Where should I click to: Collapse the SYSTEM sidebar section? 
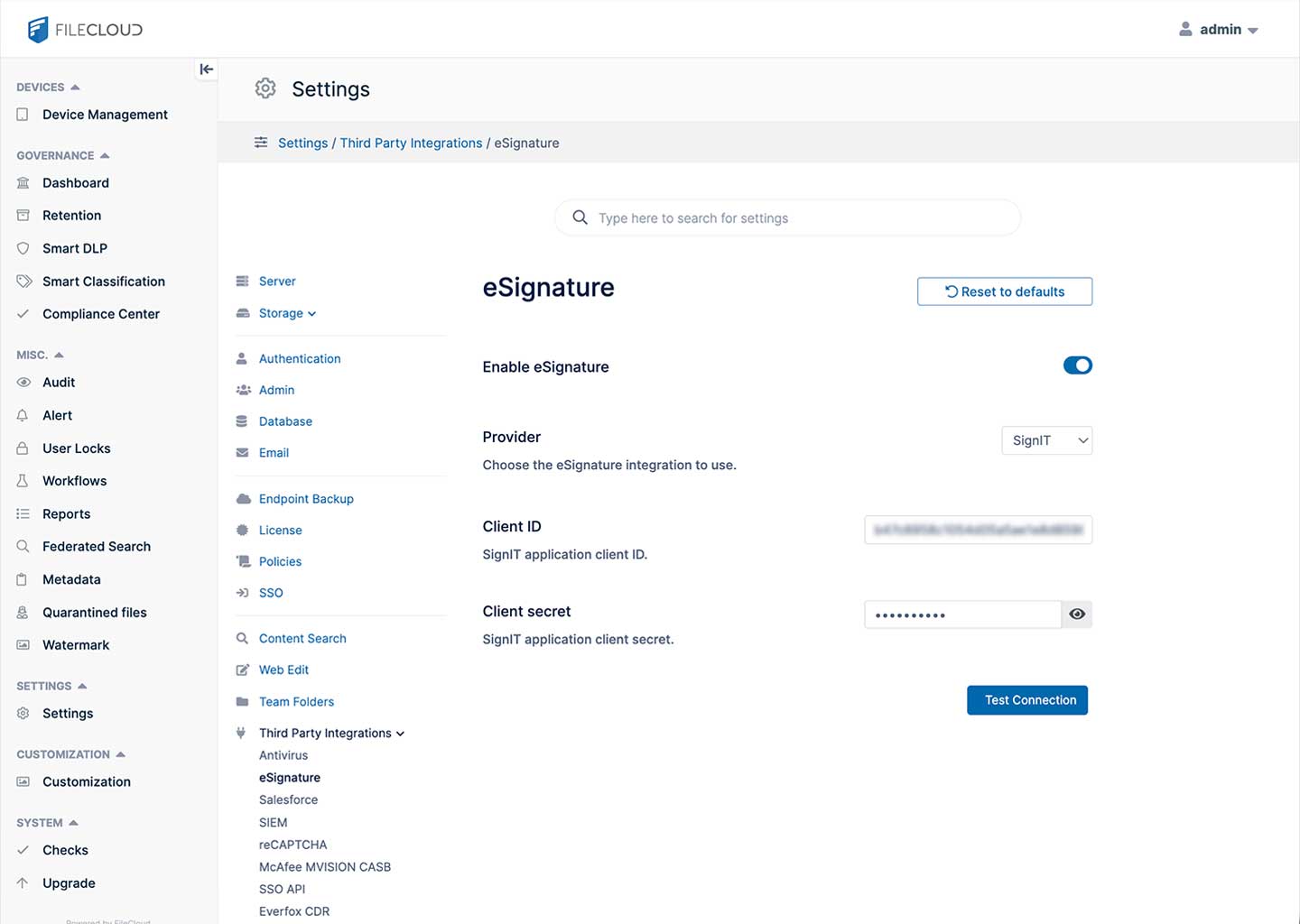(74, 823)
